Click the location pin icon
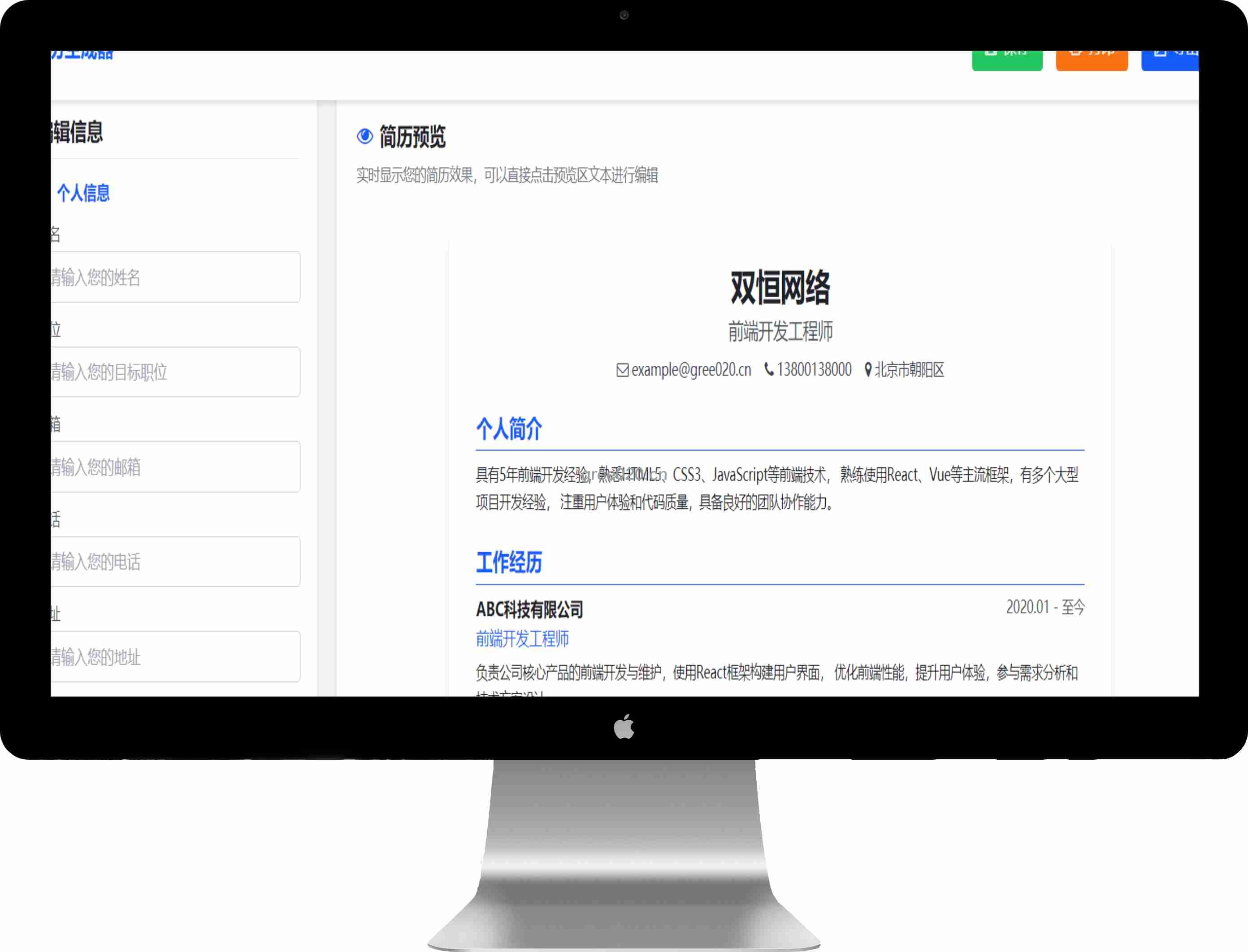Image resolution: width=1248 pixels, height=952 pixels. (x=868, y=370)
